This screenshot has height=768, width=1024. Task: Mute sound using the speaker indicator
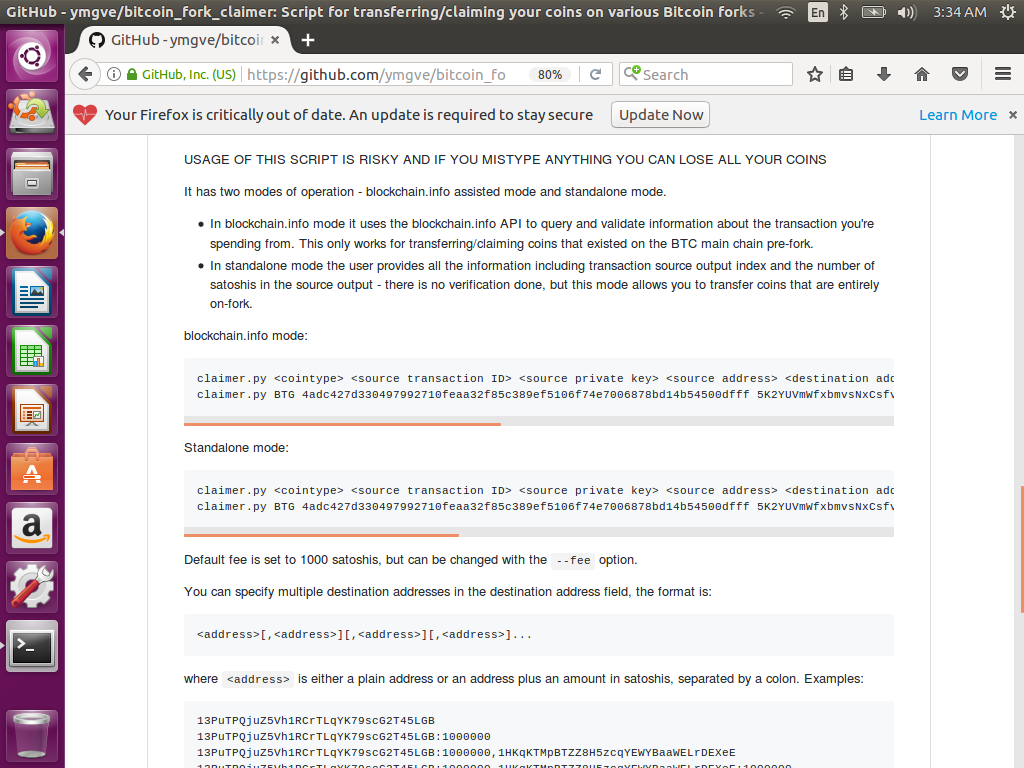coord(905,12)
